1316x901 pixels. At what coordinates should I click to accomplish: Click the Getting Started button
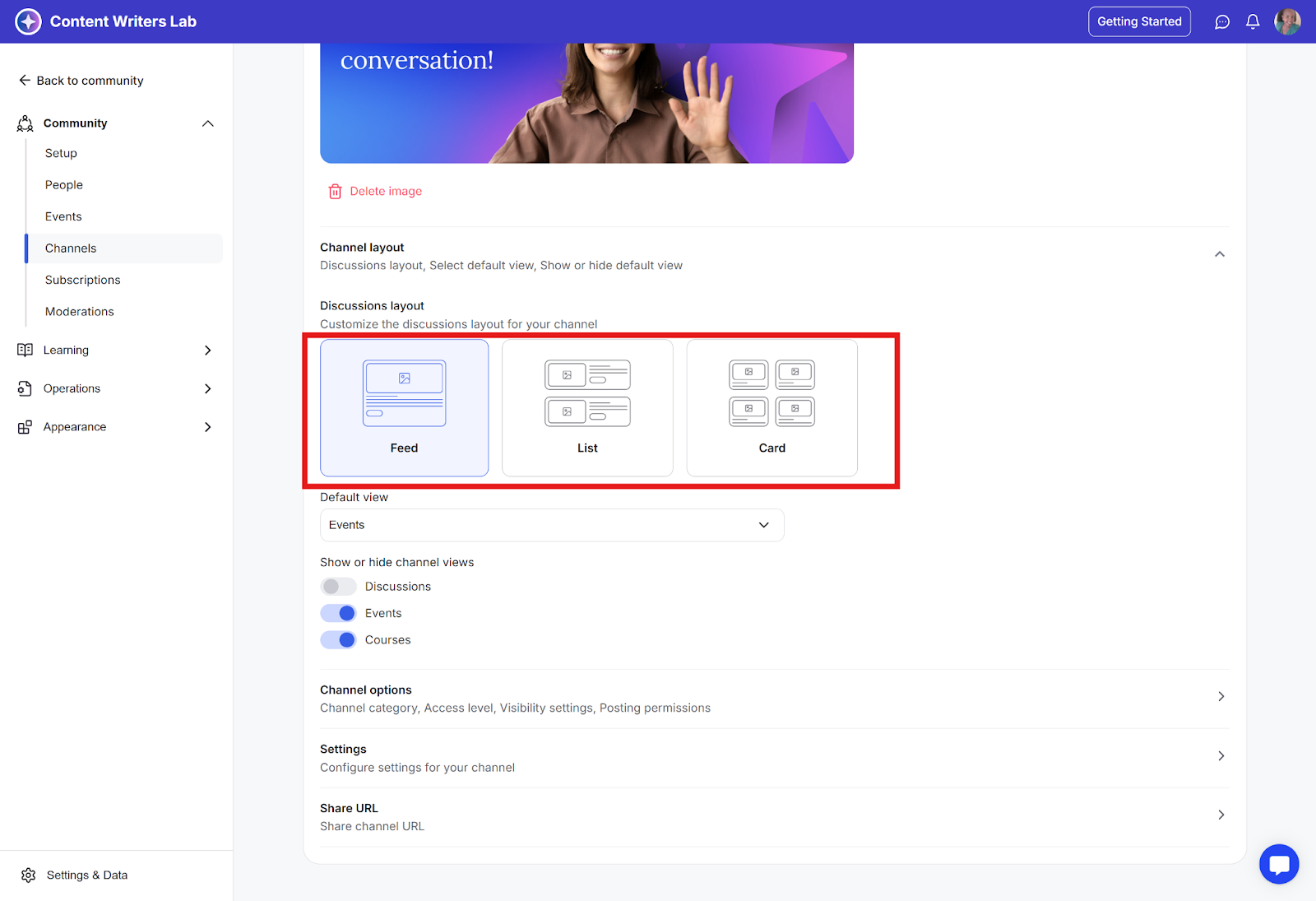[x=1139, y=21]
